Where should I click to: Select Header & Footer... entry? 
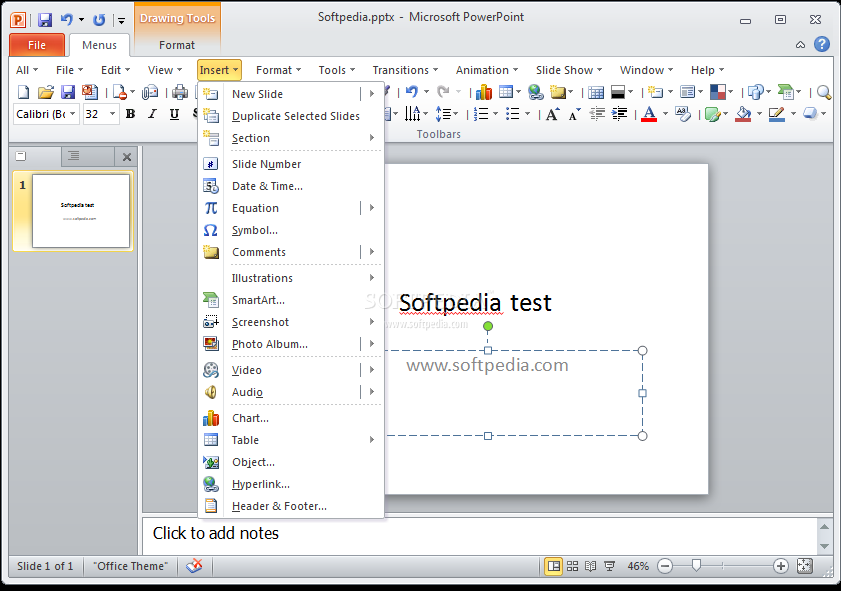[291, 506]
